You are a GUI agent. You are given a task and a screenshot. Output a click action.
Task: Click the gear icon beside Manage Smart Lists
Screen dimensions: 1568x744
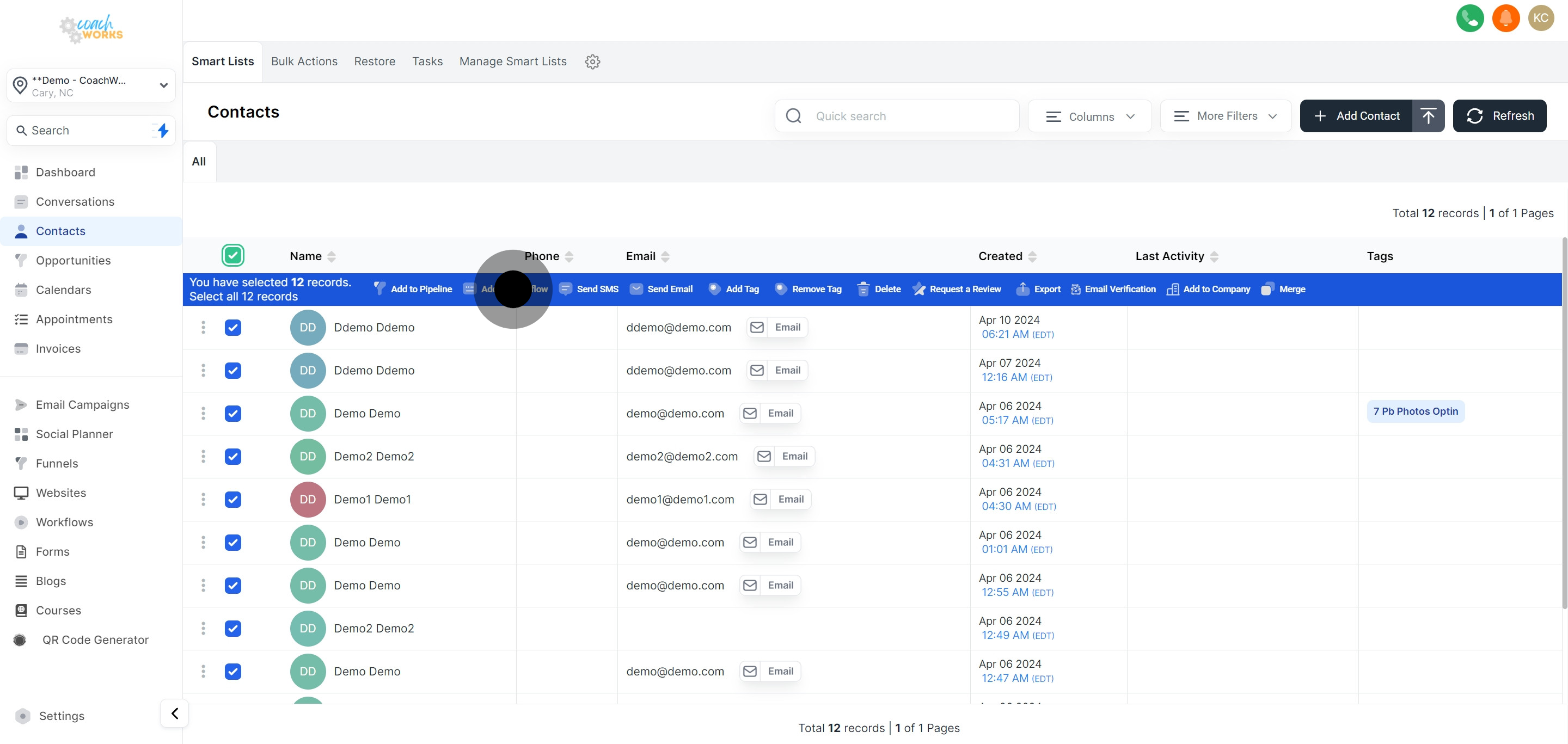click(x=592, y=62)
